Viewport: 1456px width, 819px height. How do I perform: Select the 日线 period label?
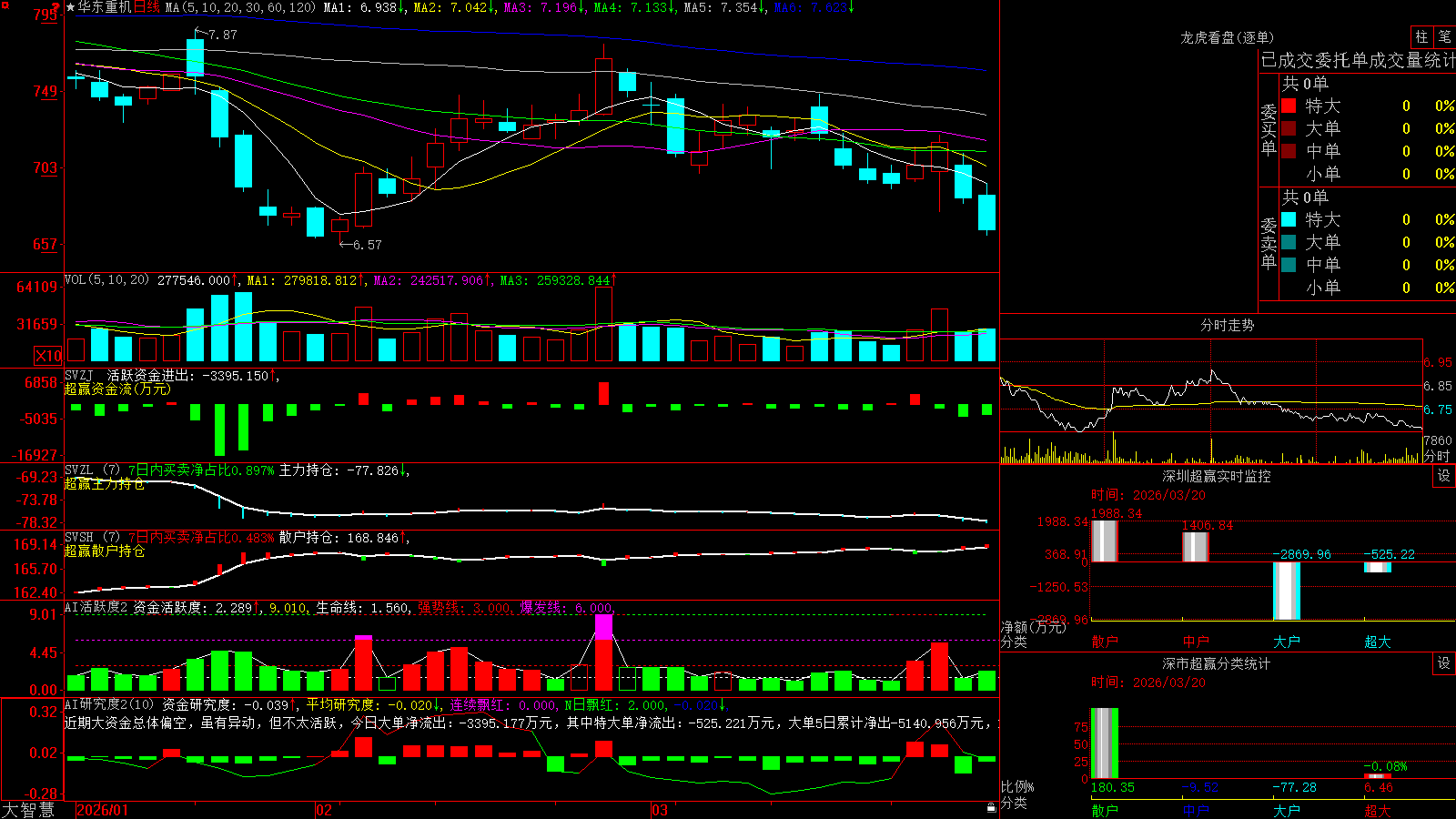[x=147, y=7]
